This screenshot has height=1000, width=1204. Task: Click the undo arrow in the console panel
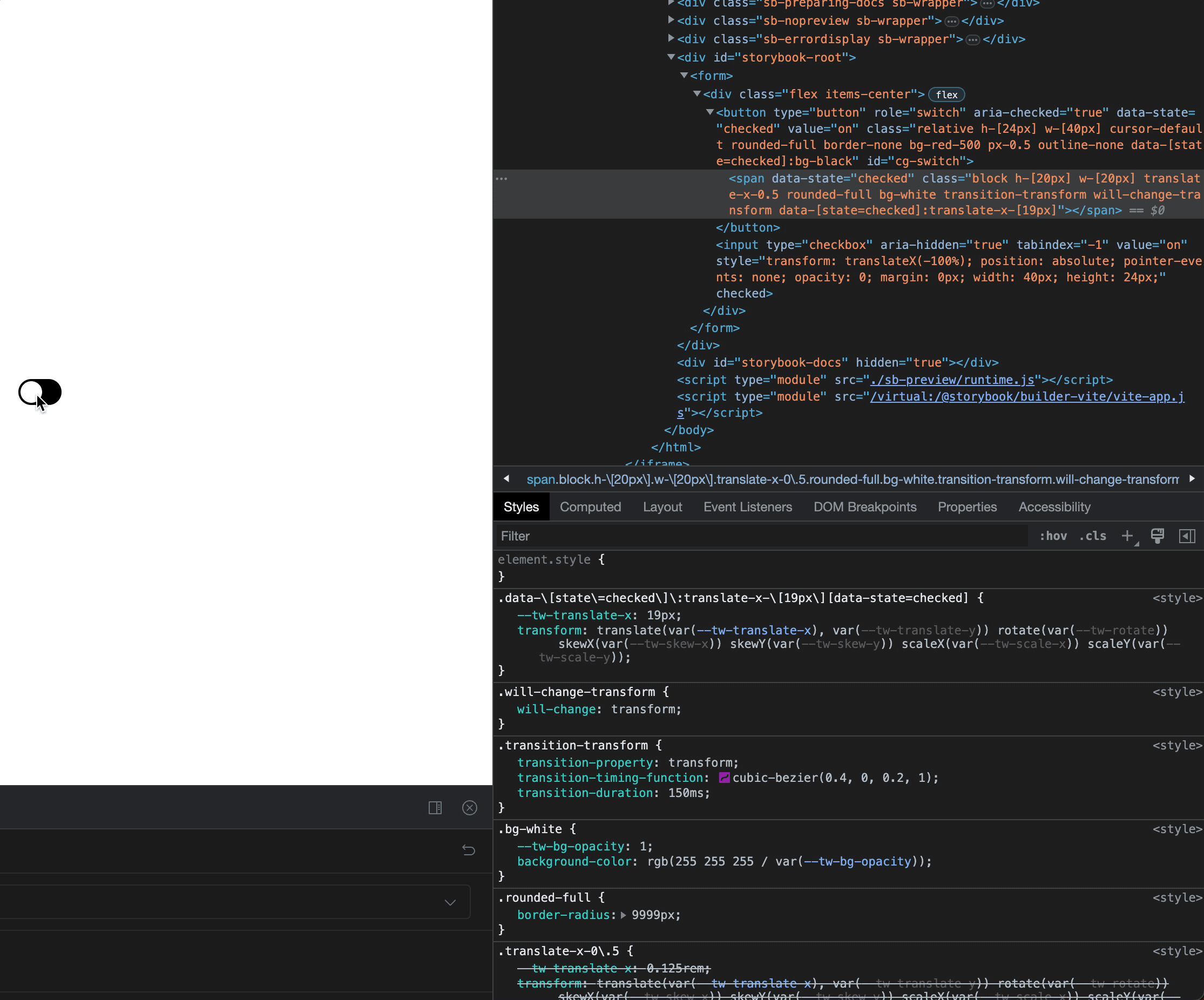(469, 850)
